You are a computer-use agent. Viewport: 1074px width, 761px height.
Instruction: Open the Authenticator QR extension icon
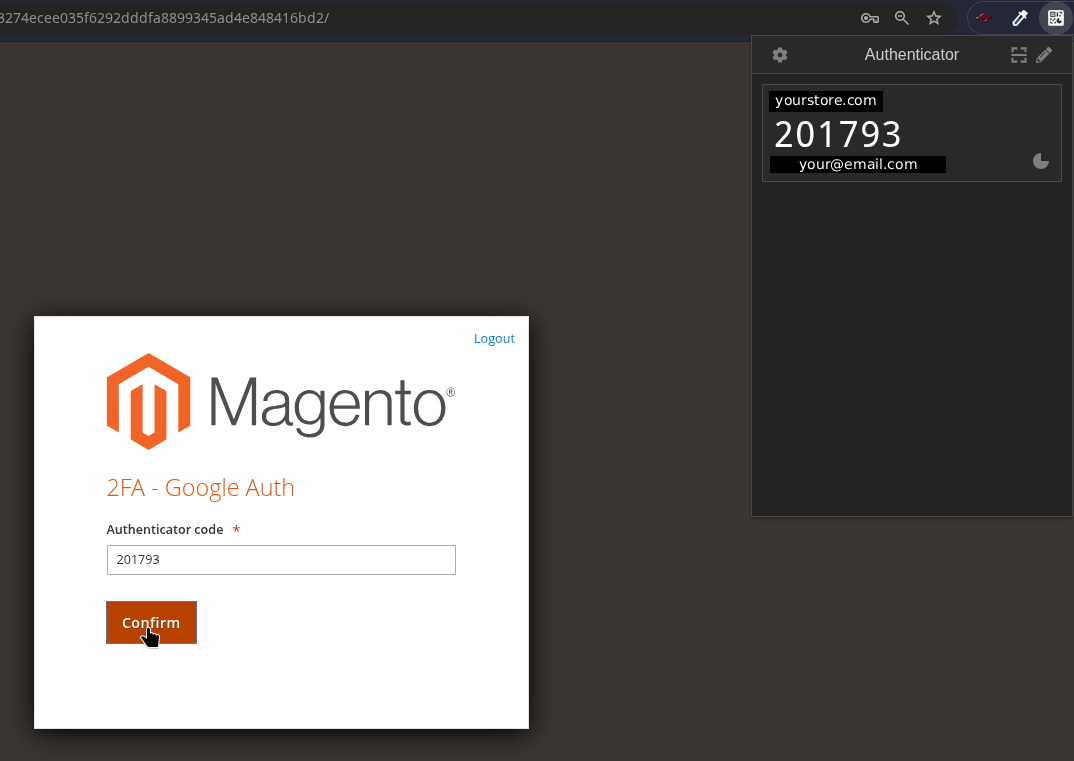coord(1056,18)
